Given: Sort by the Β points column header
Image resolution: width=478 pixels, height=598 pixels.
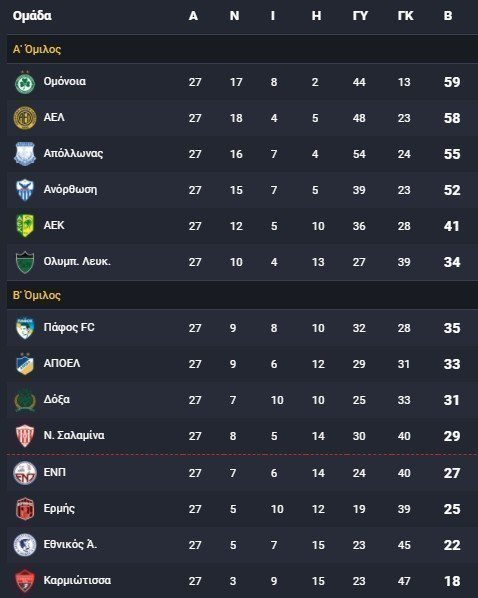Looking at the screenshot, I should click(448, 16).
